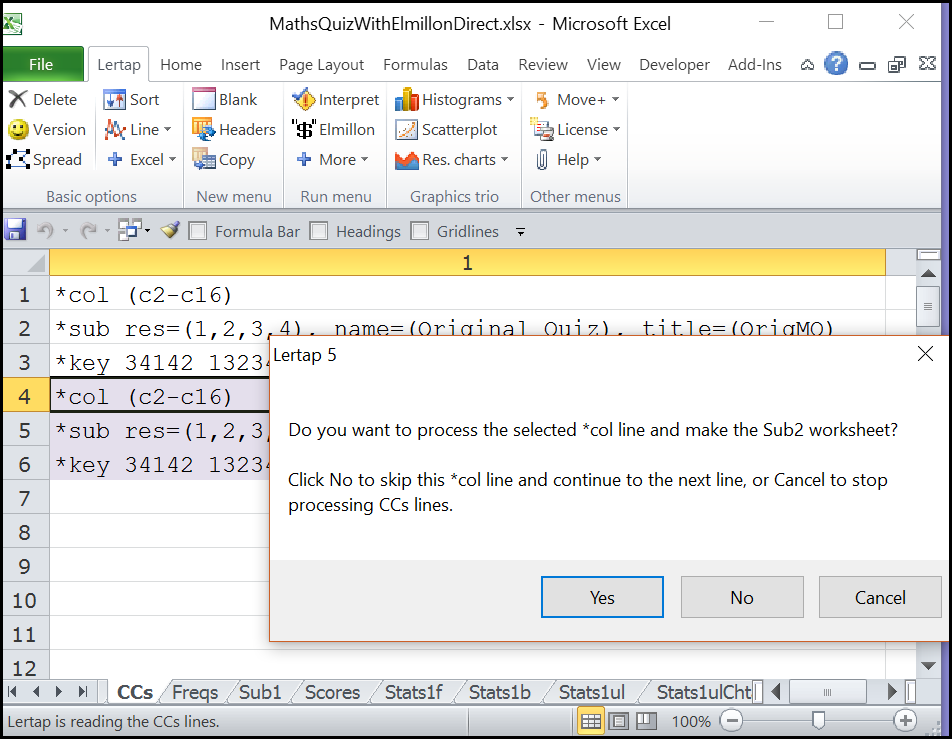The width and height of the screenshot is (952, 739).
Task: Open Customize Quick Access Toolbar dropdown
Action: coord(520,231)
